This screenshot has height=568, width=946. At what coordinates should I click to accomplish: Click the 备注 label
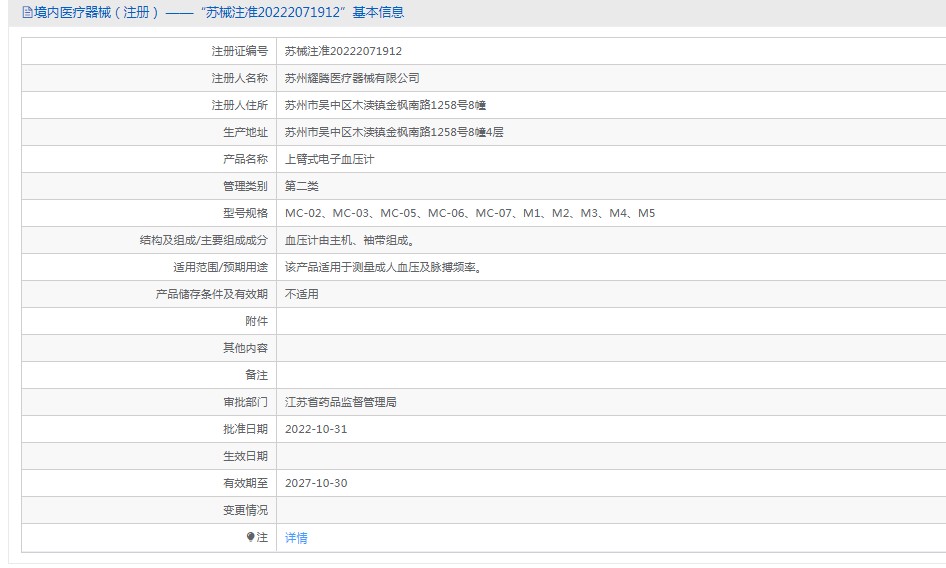(x=256, y=375)
